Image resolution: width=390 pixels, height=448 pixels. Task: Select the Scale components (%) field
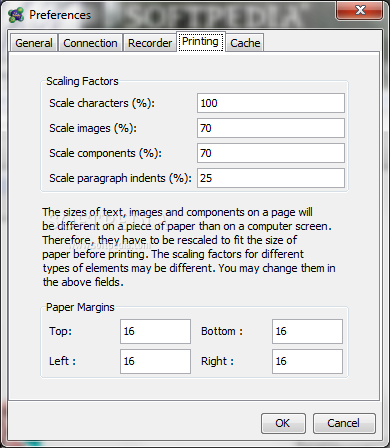click(x=271, y=153)
